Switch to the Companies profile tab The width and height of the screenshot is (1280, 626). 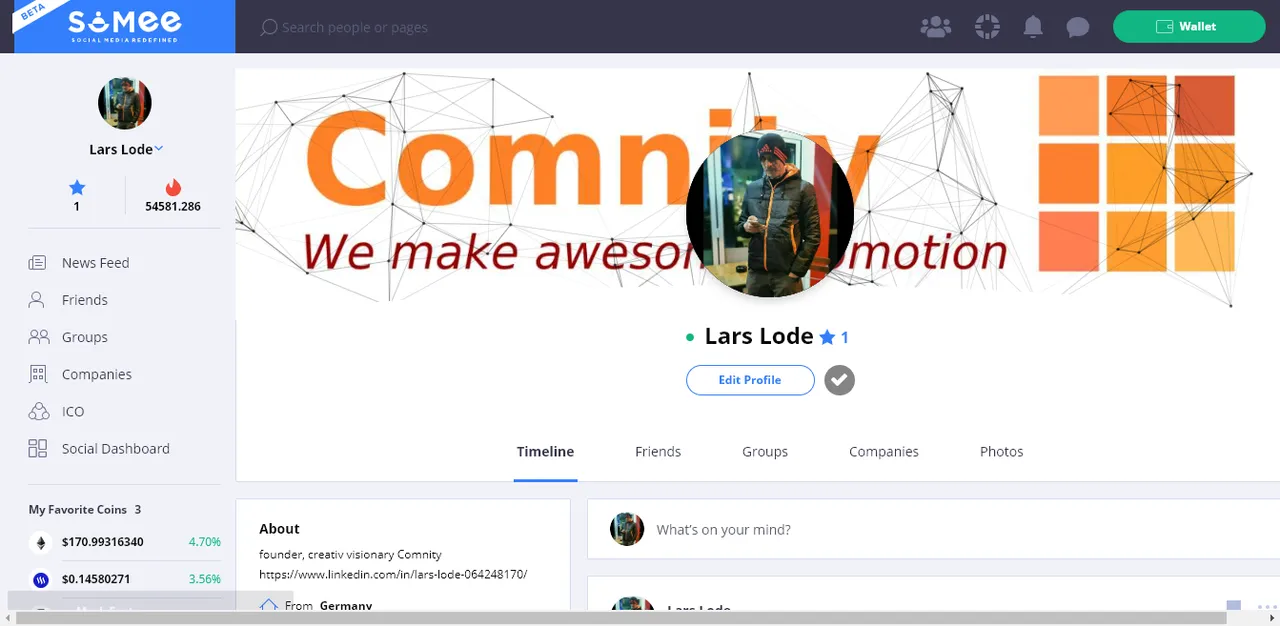pos(884,452)
